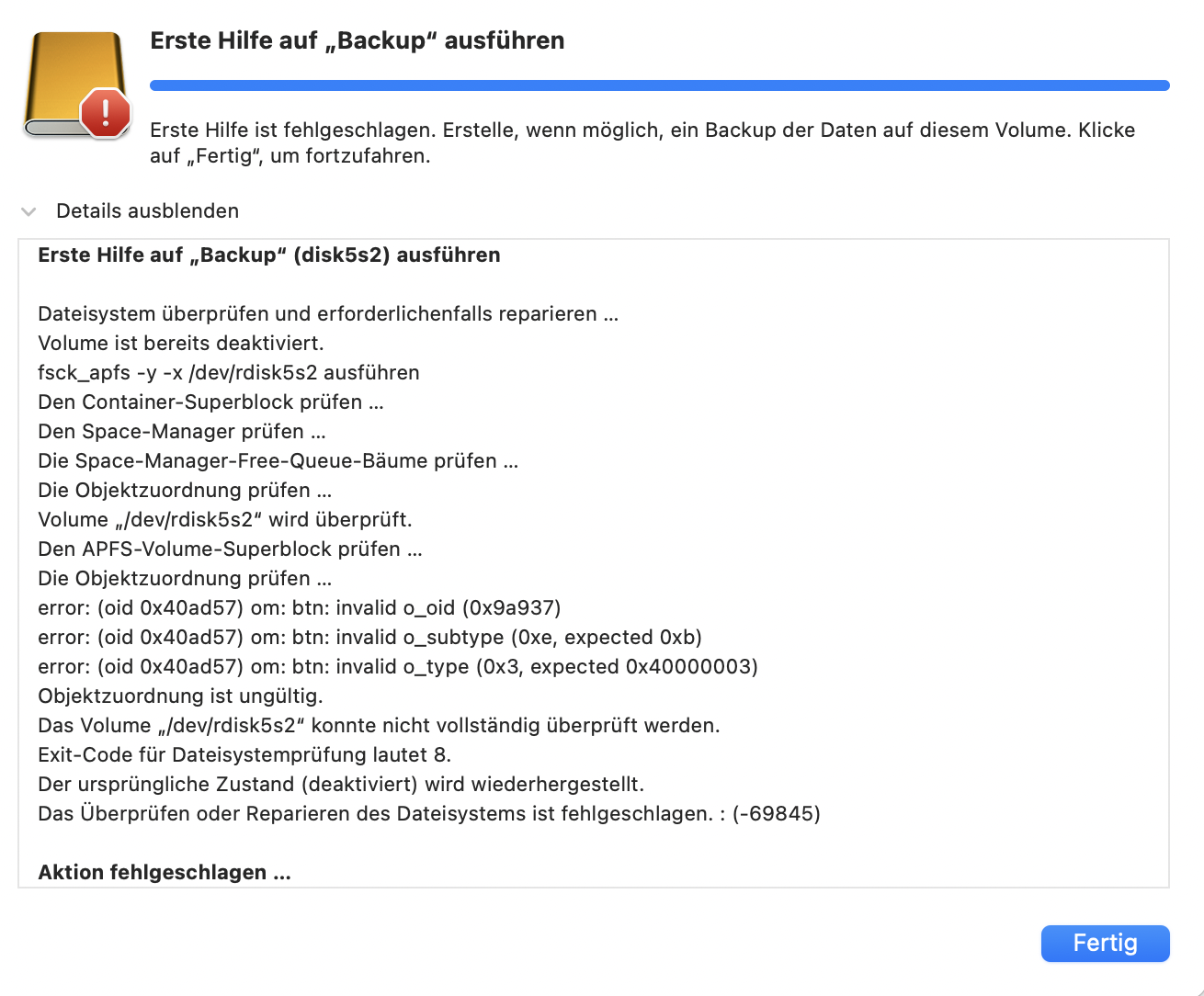This screenshot has height=996, width=1204.
Task: Click the "Dateisystem überprüfen" log line
Action: point(327,314)
